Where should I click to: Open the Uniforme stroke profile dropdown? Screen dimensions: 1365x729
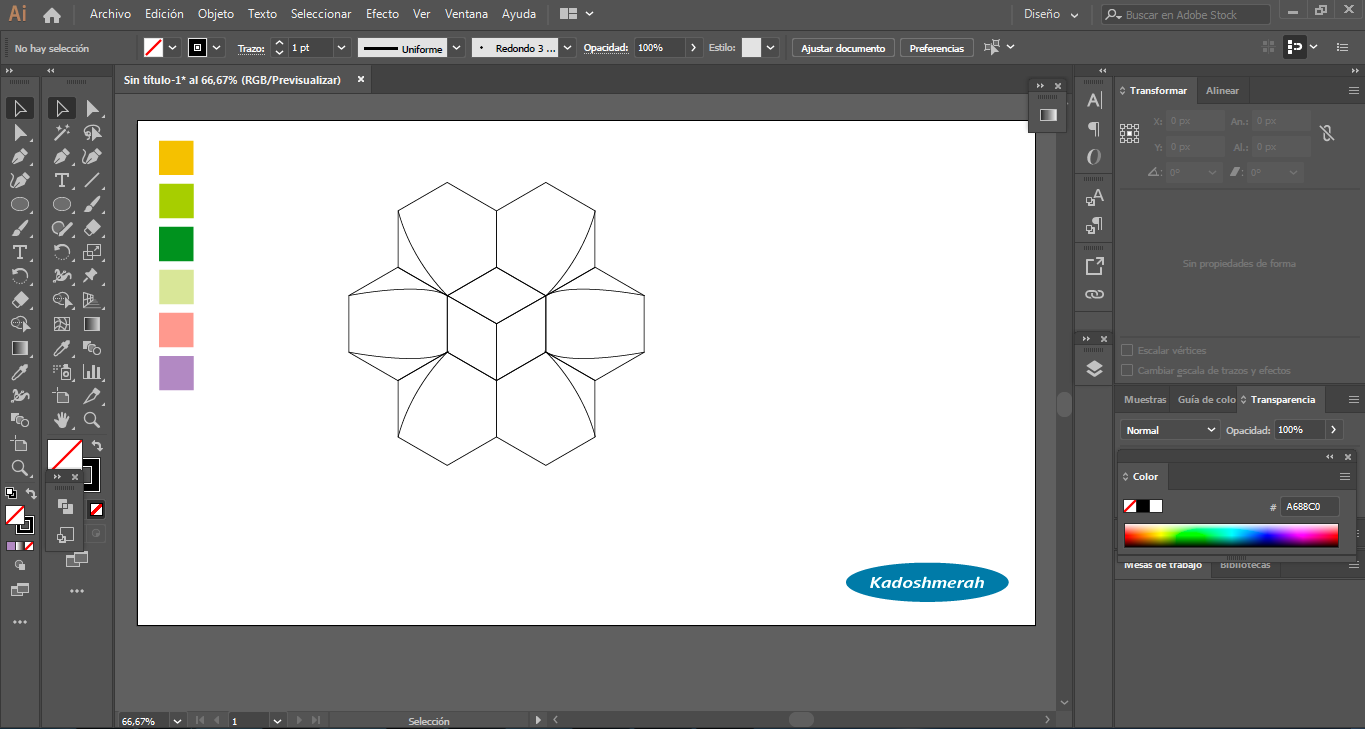click(x=457, y=48)
